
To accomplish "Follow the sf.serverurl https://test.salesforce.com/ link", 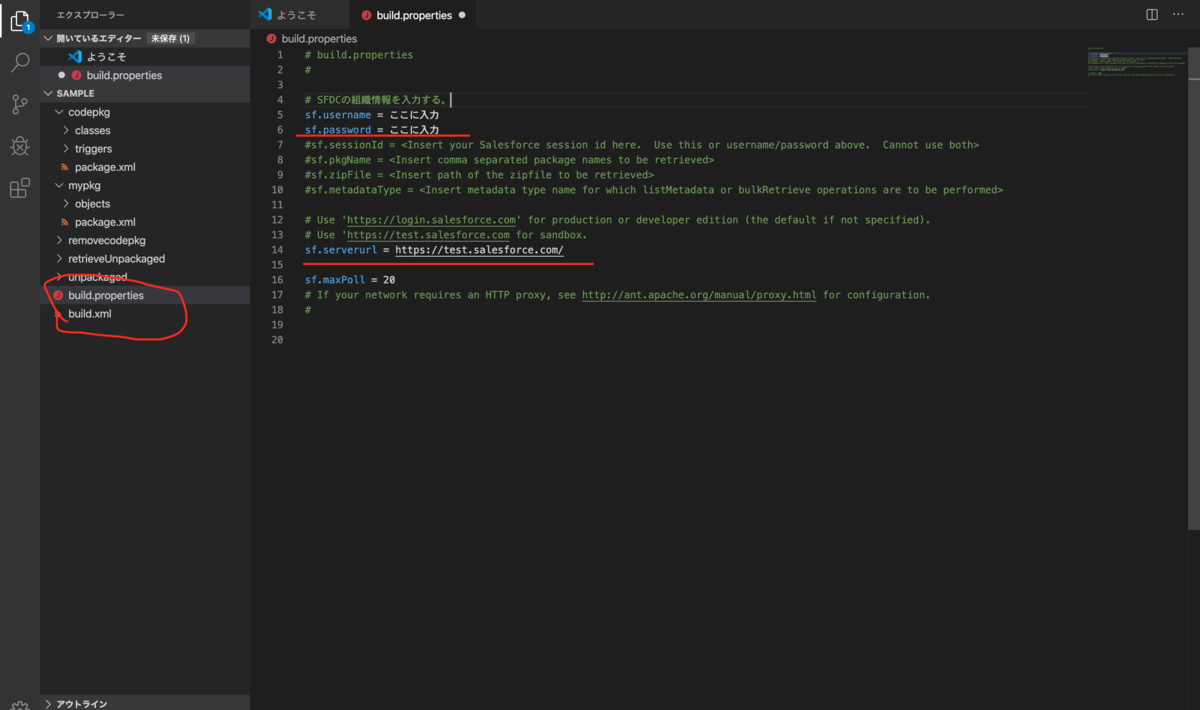I will [x=479, y=250].
